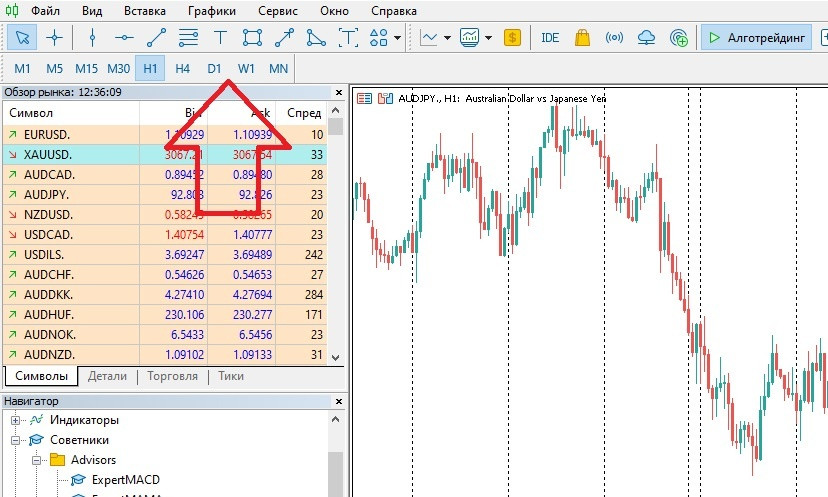
Task: Collapse the Advisors folder node
Action: (36, 461)
